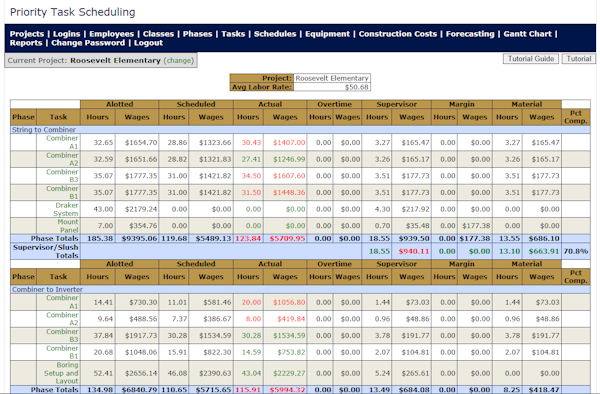Navigate to Construction Costs
Image resolution: width=600 pixels, height=394 pixels.
pyautogui.click(x=398, y=34)
